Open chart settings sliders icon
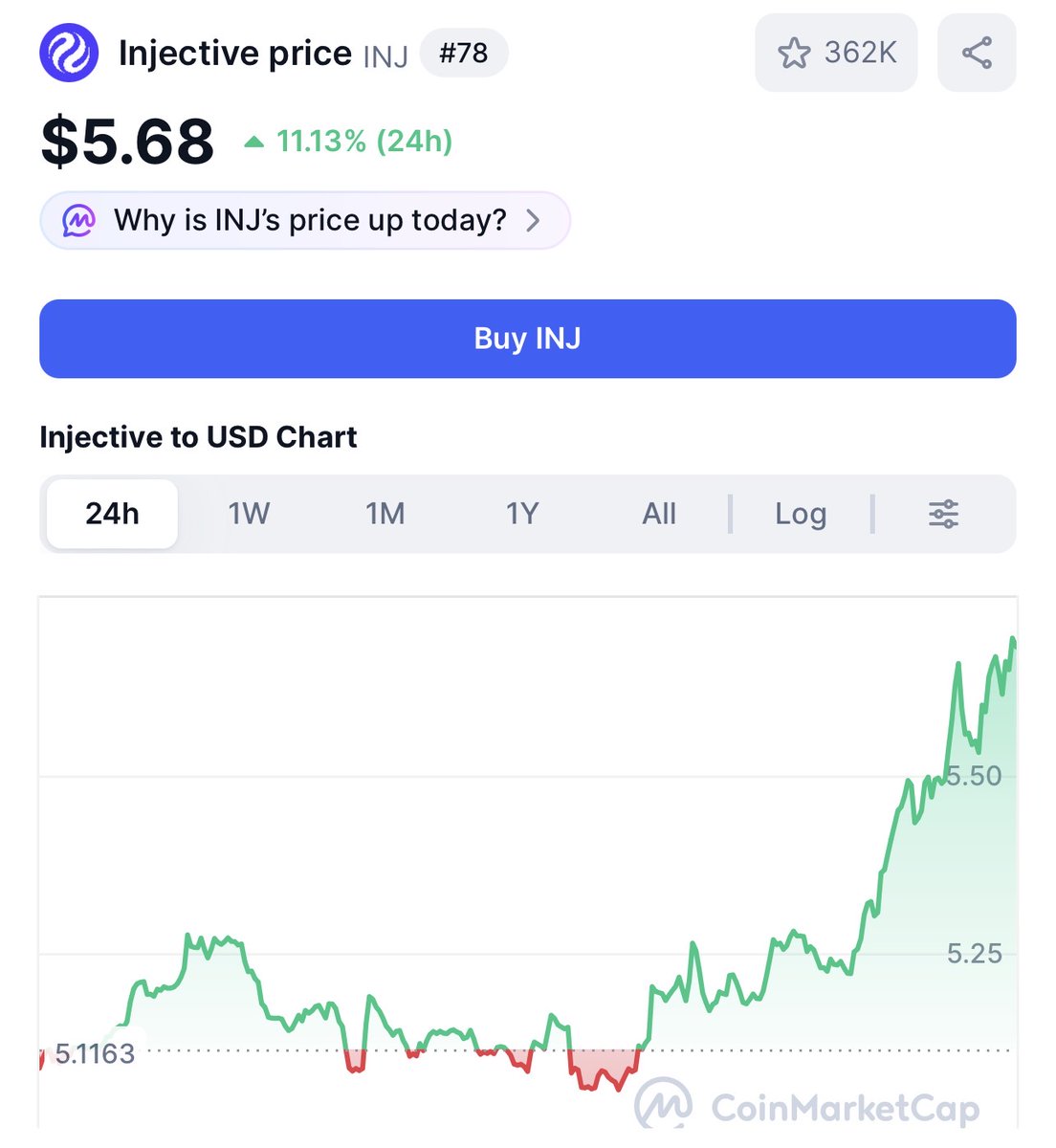Image resolution: width=1056 pixels, height=1148 pixels. click(x=943, y=514)
